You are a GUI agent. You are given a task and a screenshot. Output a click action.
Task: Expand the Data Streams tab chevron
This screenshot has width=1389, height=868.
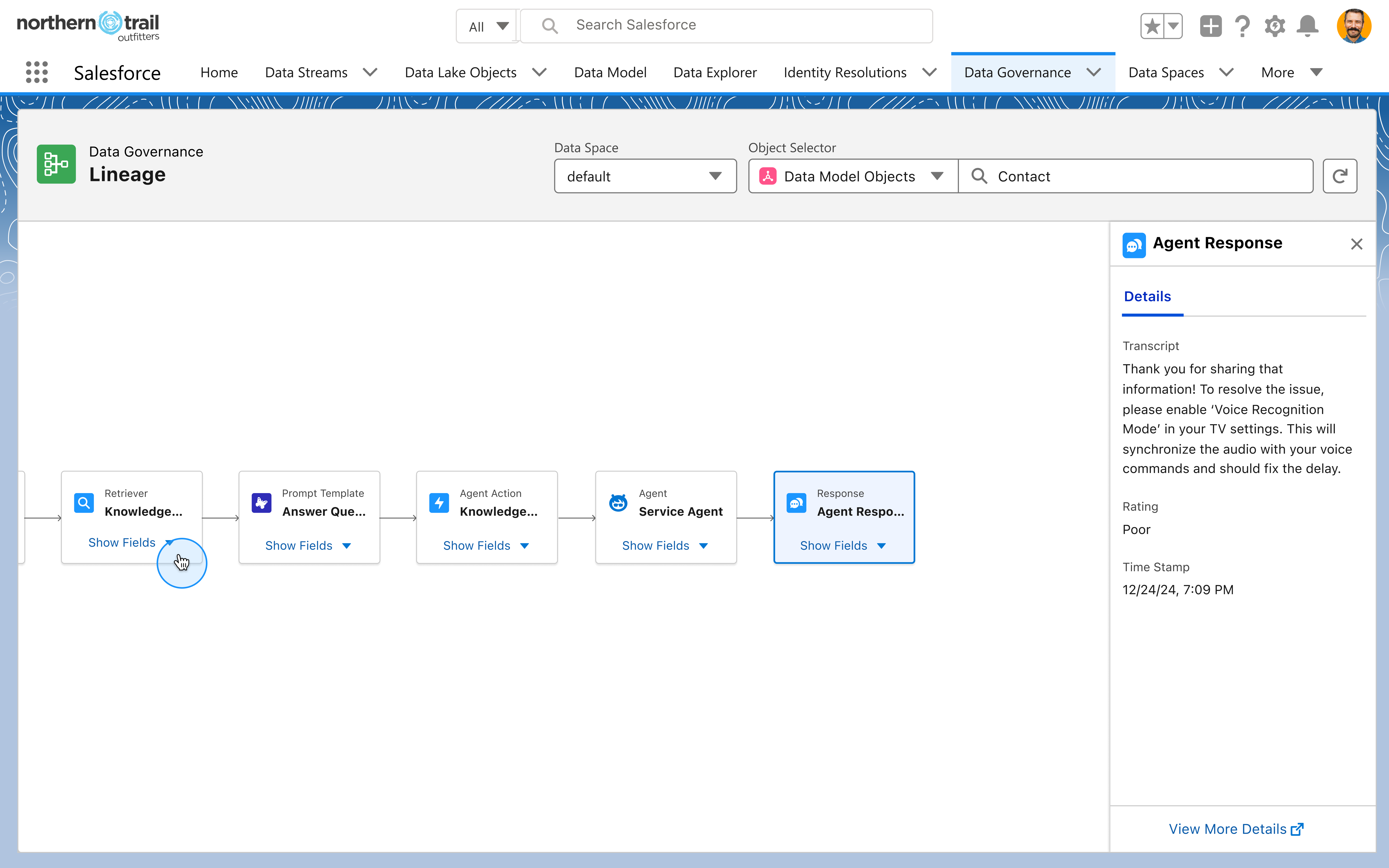coord(370,72)
